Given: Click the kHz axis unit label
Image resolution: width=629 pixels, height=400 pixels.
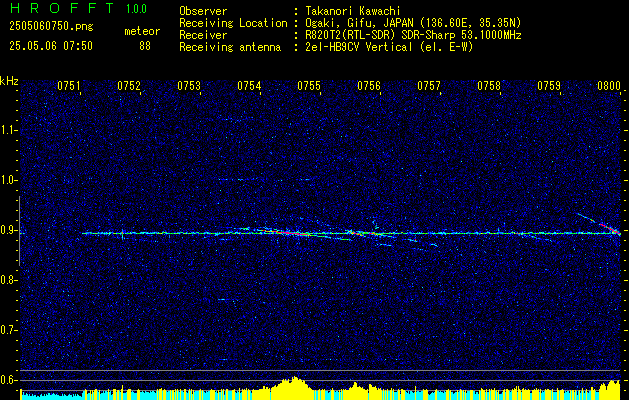Looking at the screenshot, I should point(9,81).
